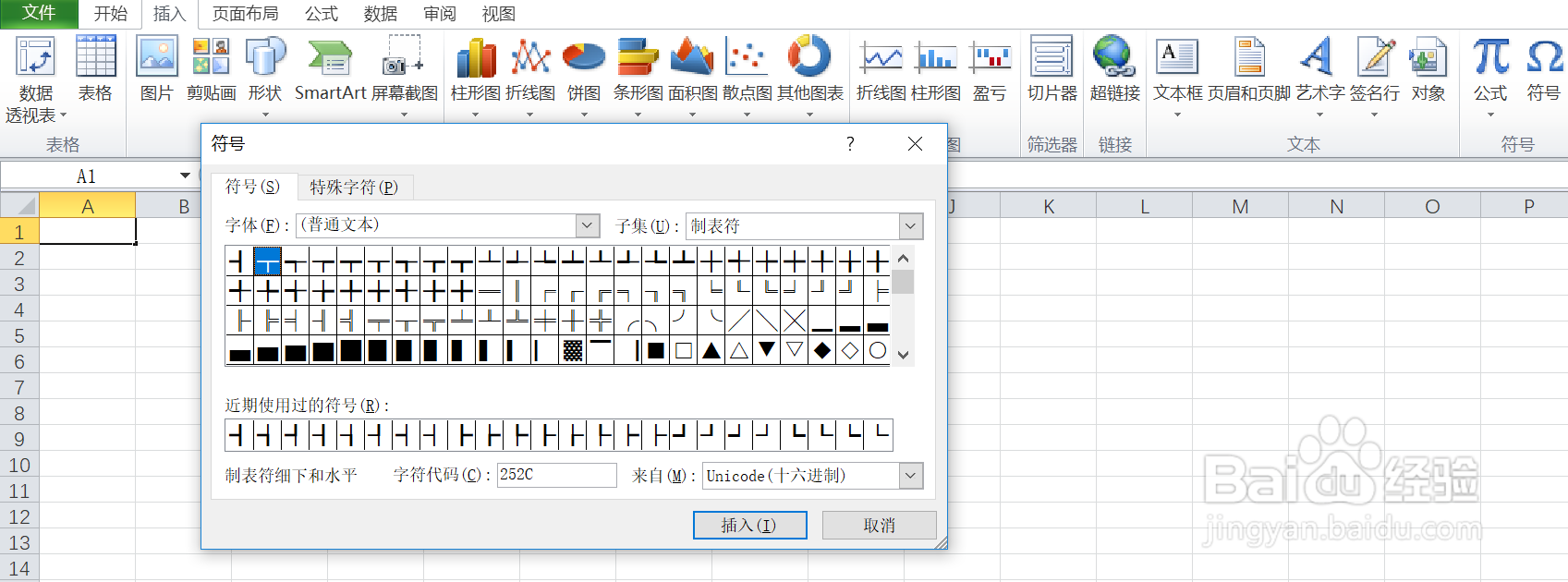Screen dimensions: 1568x582
Task: Switch to the 审阅 review tab
Action: pyautogui.click(x=440, y=14)
